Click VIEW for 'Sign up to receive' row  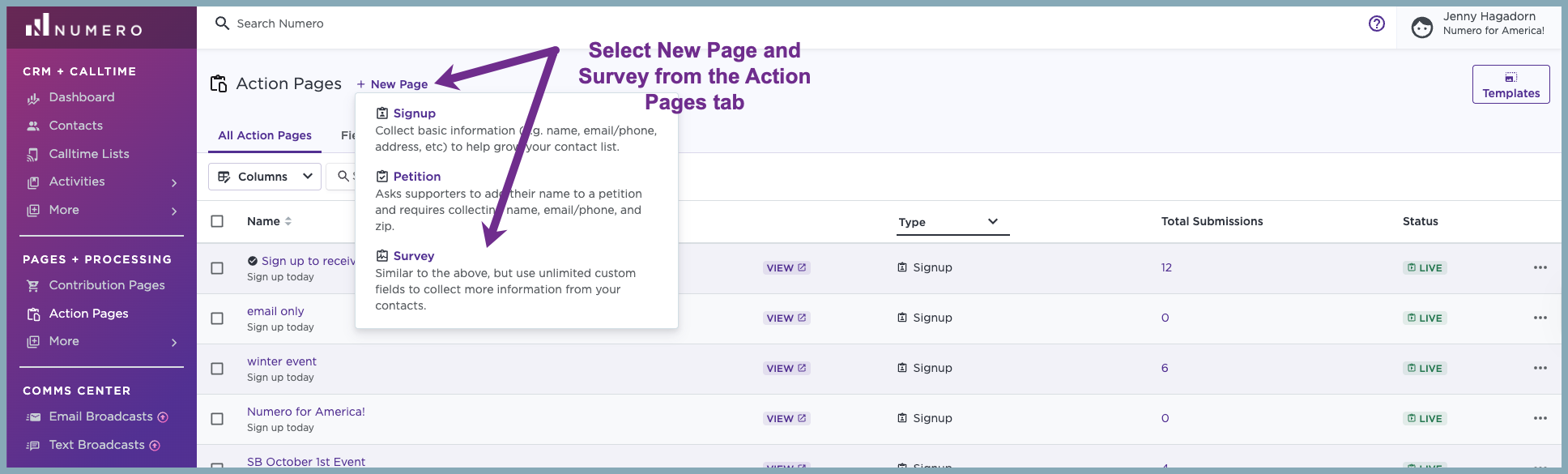[x=786, y=268]
